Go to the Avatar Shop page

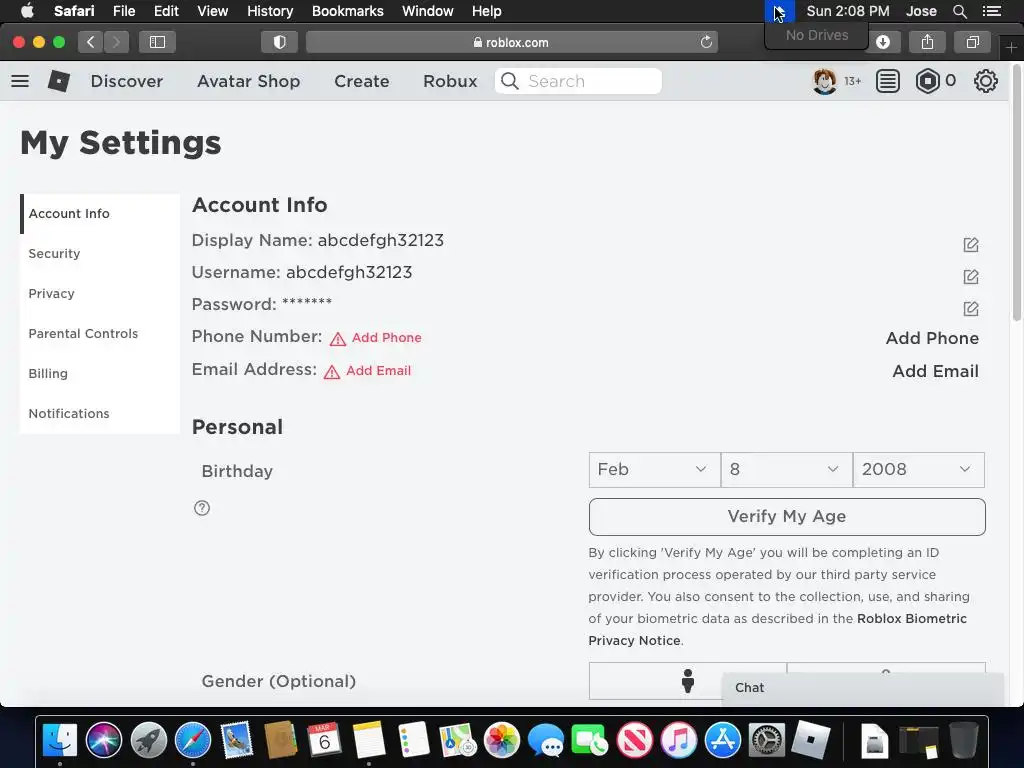coord(249,81)
